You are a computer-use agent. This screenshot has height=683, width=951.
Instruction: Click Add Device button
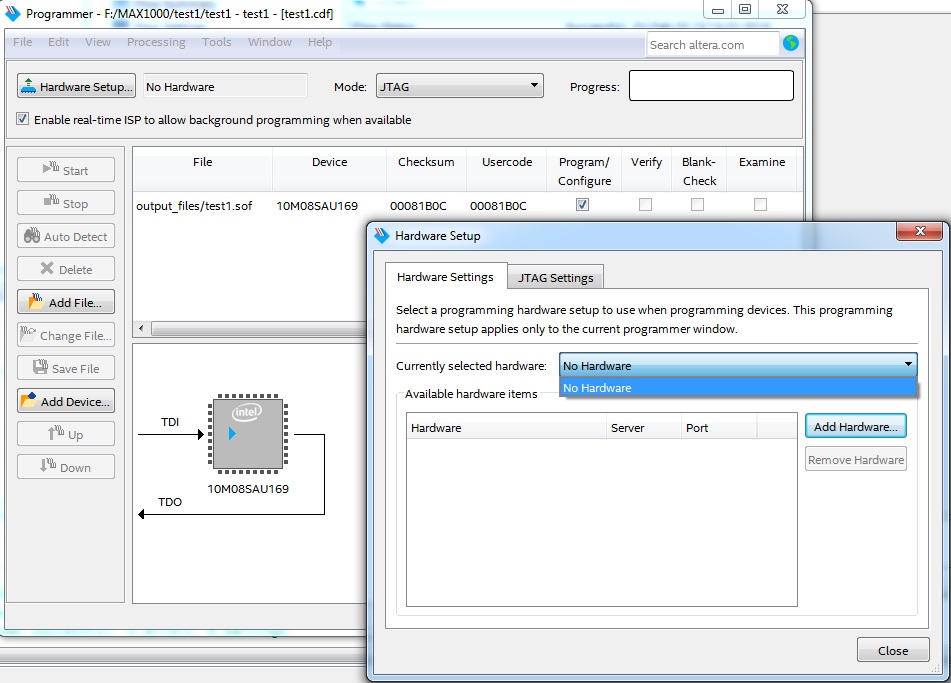pos(66,401)
